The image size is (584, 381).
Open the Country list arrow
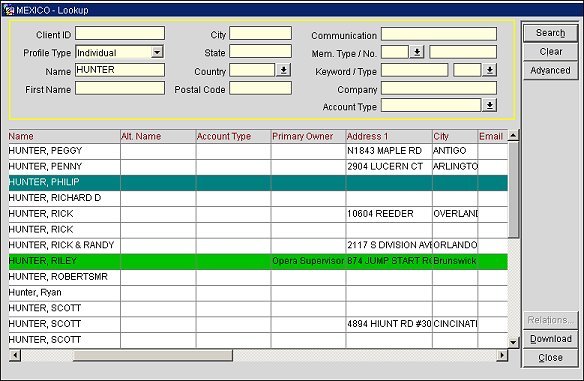[283, 70]
